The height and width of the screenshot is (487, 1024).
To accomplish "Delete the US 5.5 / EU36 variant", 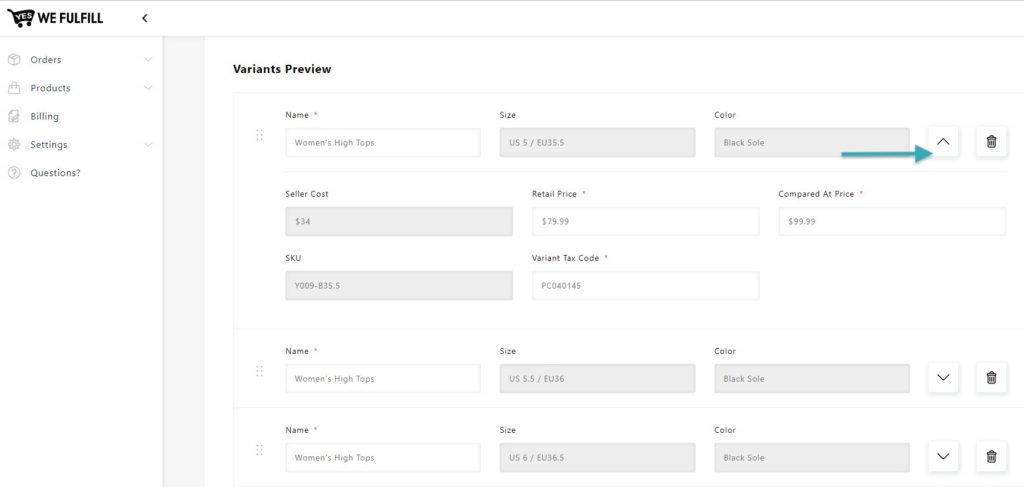I will 991,377.
